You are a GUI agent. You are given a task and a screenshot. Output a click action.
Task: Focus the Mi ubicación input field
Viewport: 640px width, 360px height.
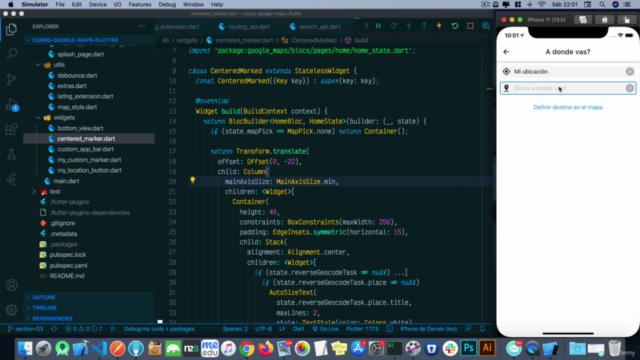click(568, 71)
